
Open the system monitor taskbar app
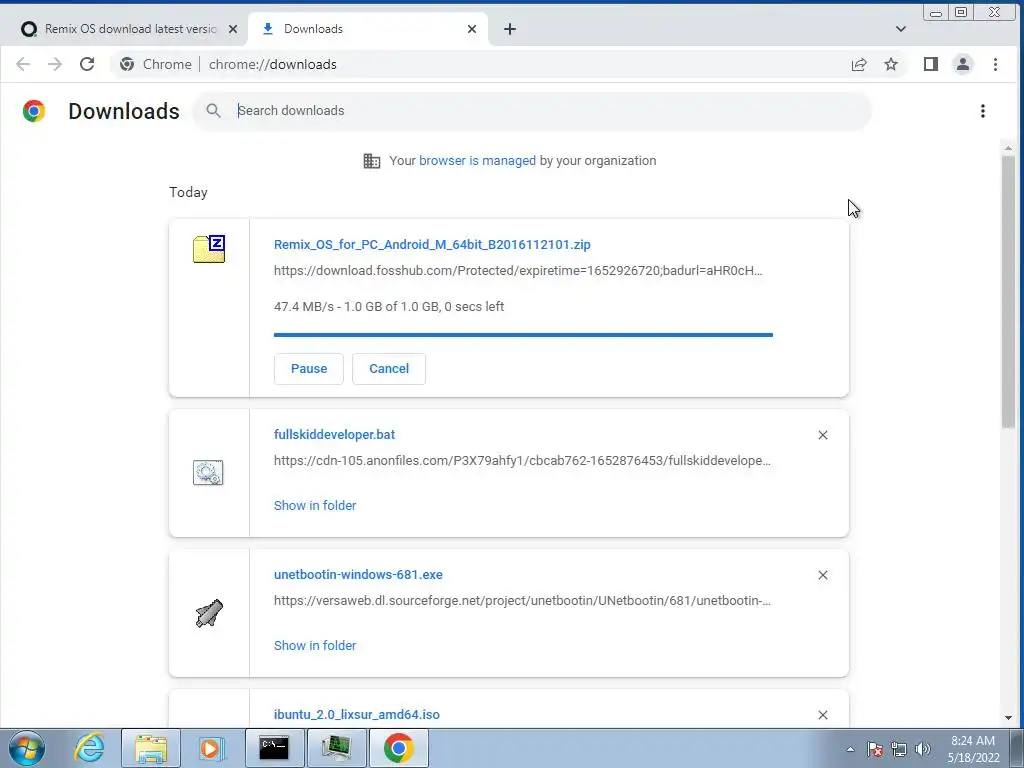[x=336, y=748]
